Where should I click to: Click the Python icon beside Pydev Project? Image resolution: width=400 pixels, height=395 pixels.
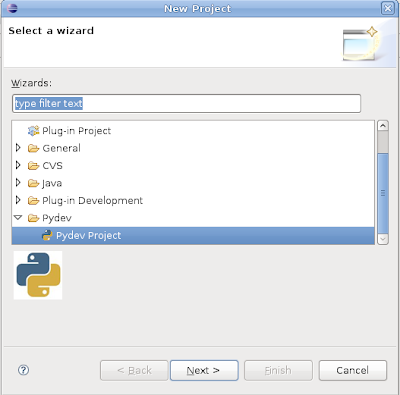(x=47, y=235)
